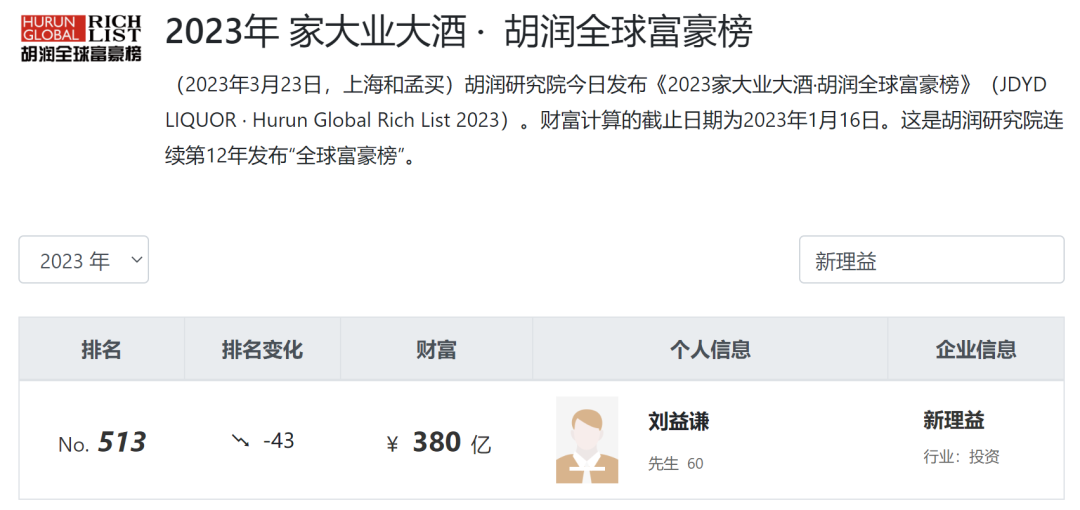The image size is (1080, 510).
Task: Click the downward trend arrow icon
Action: point(240,441)
